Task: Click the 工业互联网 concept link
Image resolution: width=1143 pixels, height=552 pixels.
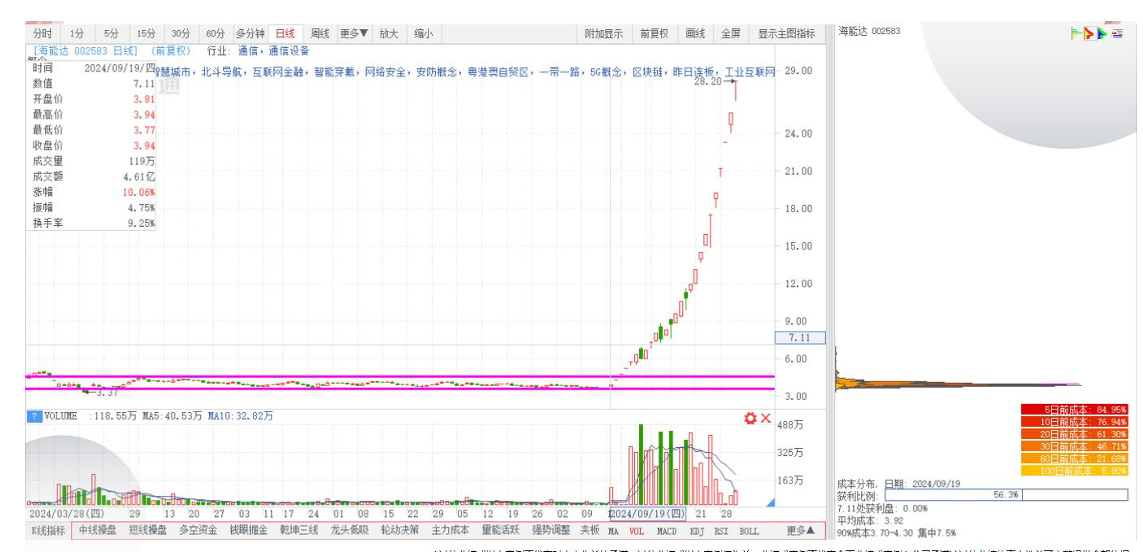Action: (x=749, y=73)
